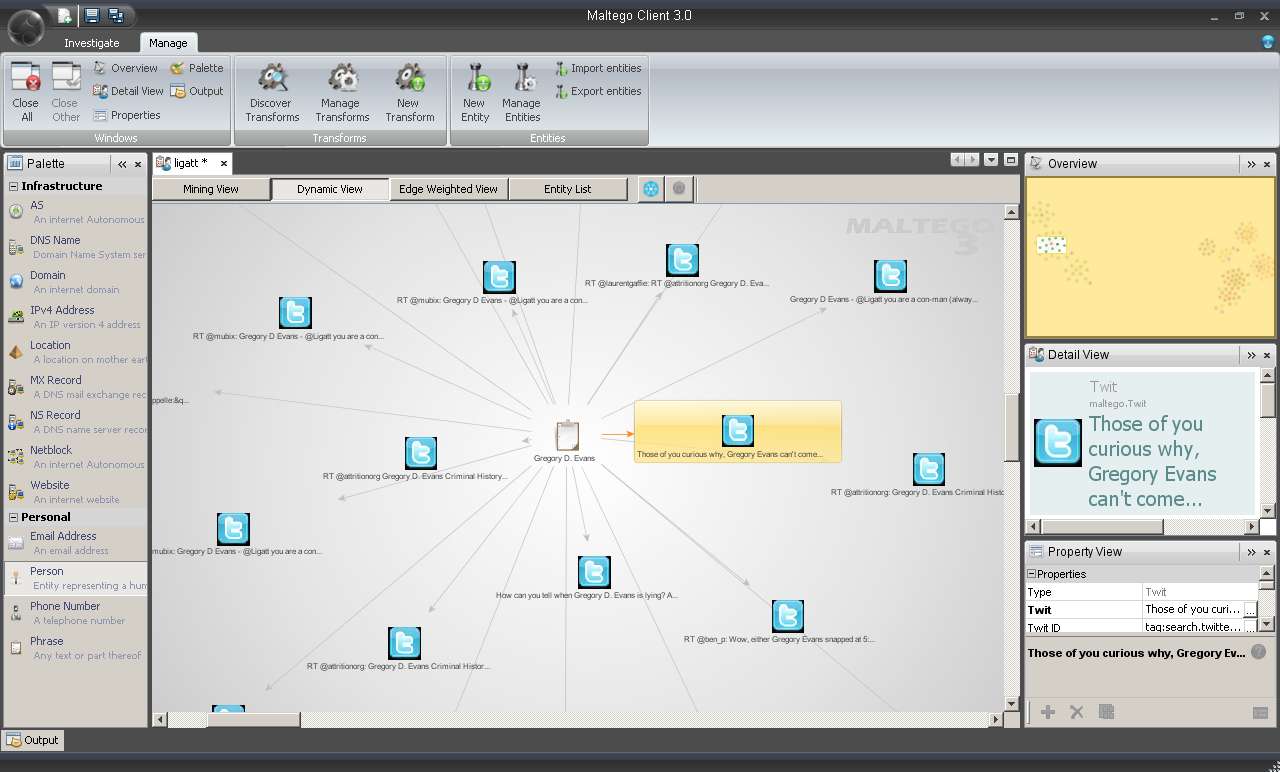1280x772 pixels.
Task: Expand the Property View panel double arrows
Action: click(1251, 552)
